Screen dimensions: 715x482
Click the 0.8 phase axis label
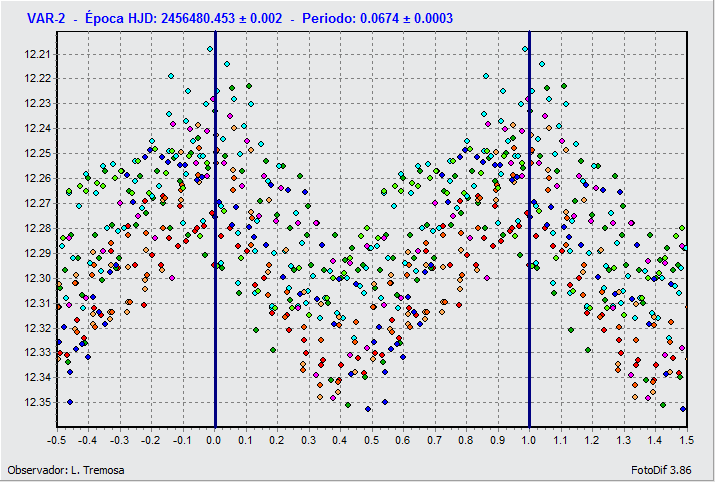pyautogui.click(x=466, y=441)
